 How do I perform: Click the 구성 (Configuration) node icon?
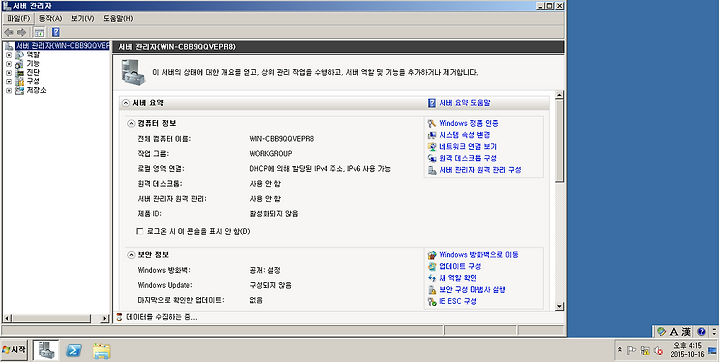[x=19, y=81]
